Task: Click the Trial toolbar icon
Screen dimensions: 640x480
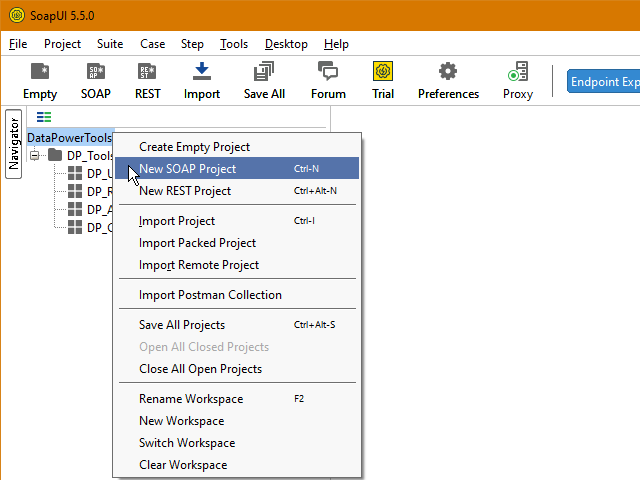Action: point(382,80)
